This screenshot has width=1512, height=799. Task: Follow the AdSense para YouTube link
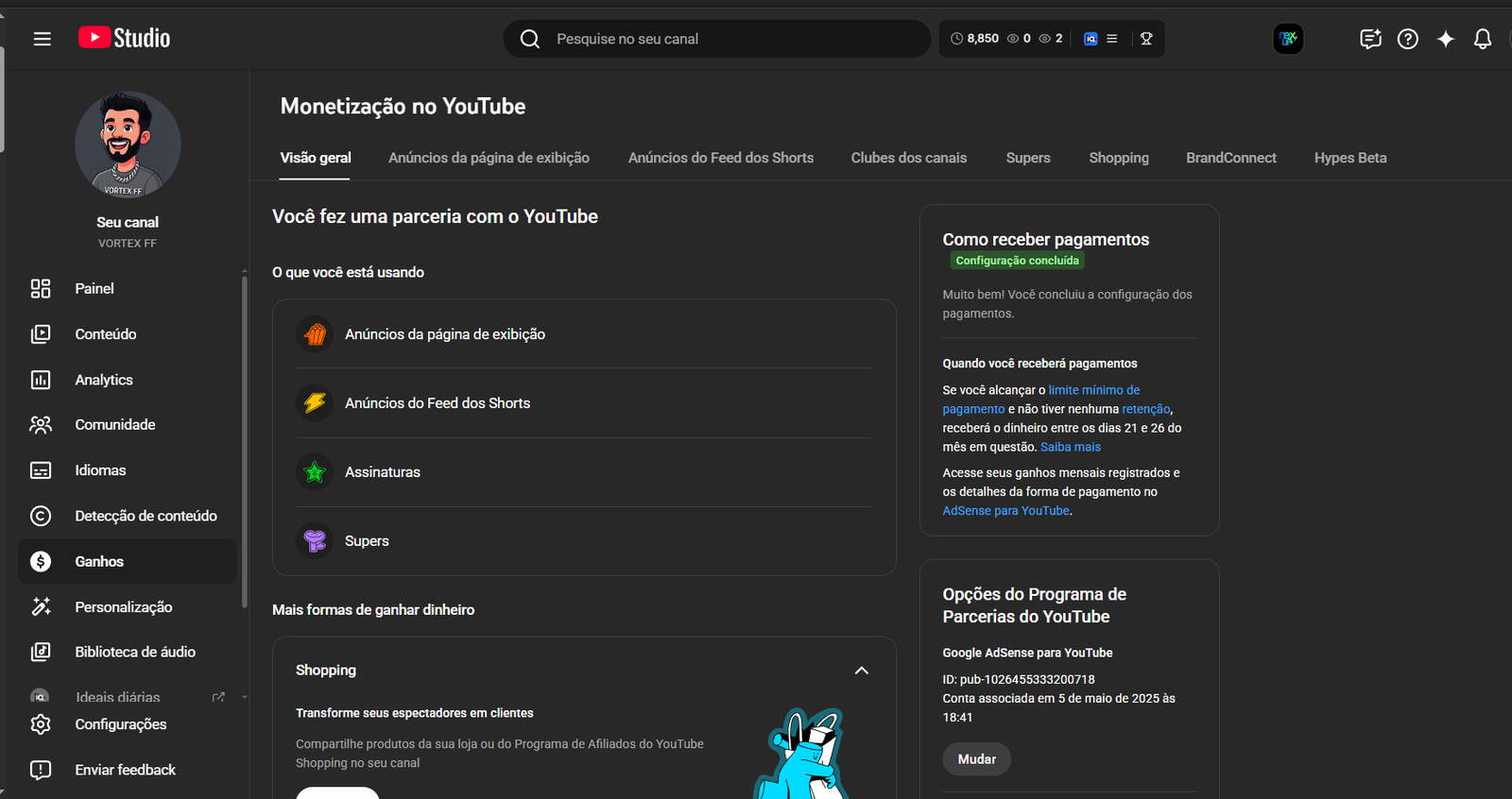click(1005, 511)
